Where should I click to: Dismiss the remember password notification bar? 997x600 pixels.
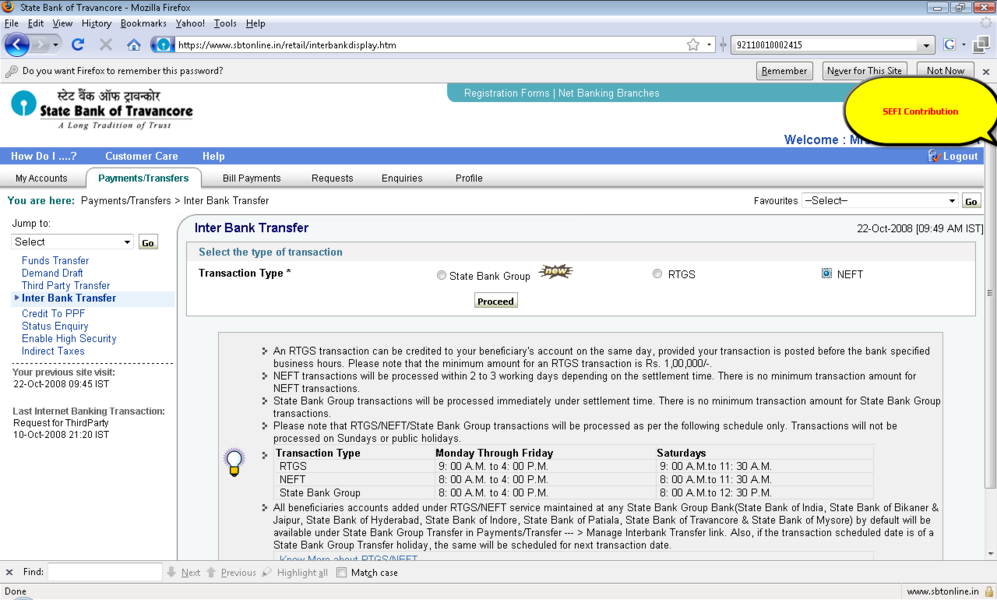pos(985,72)
